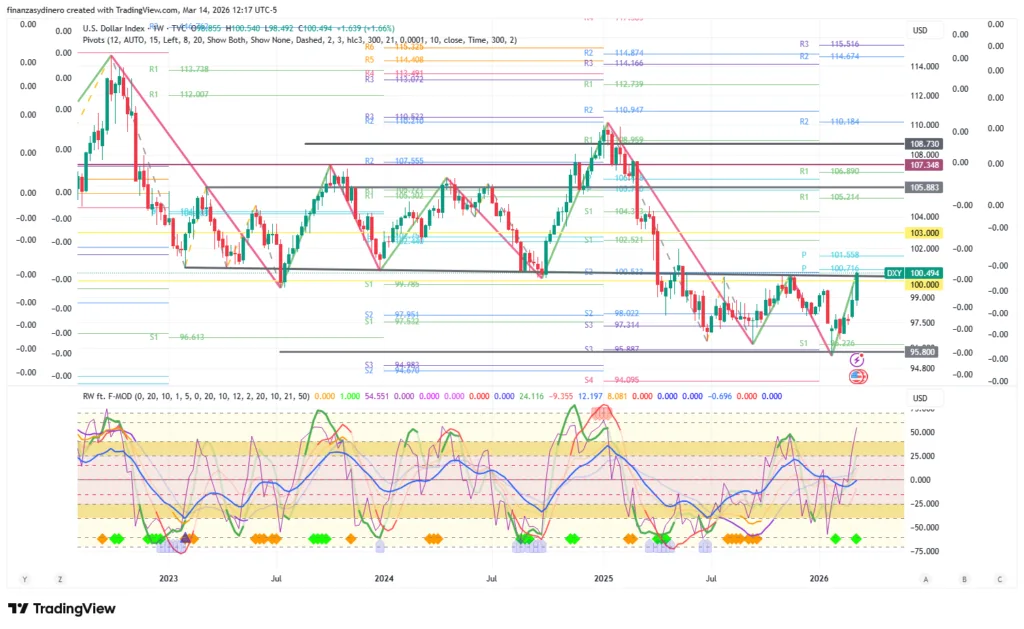Click the US flag economic event icon
This screenshot has width=1024, height=629.
tap(857, 376)
